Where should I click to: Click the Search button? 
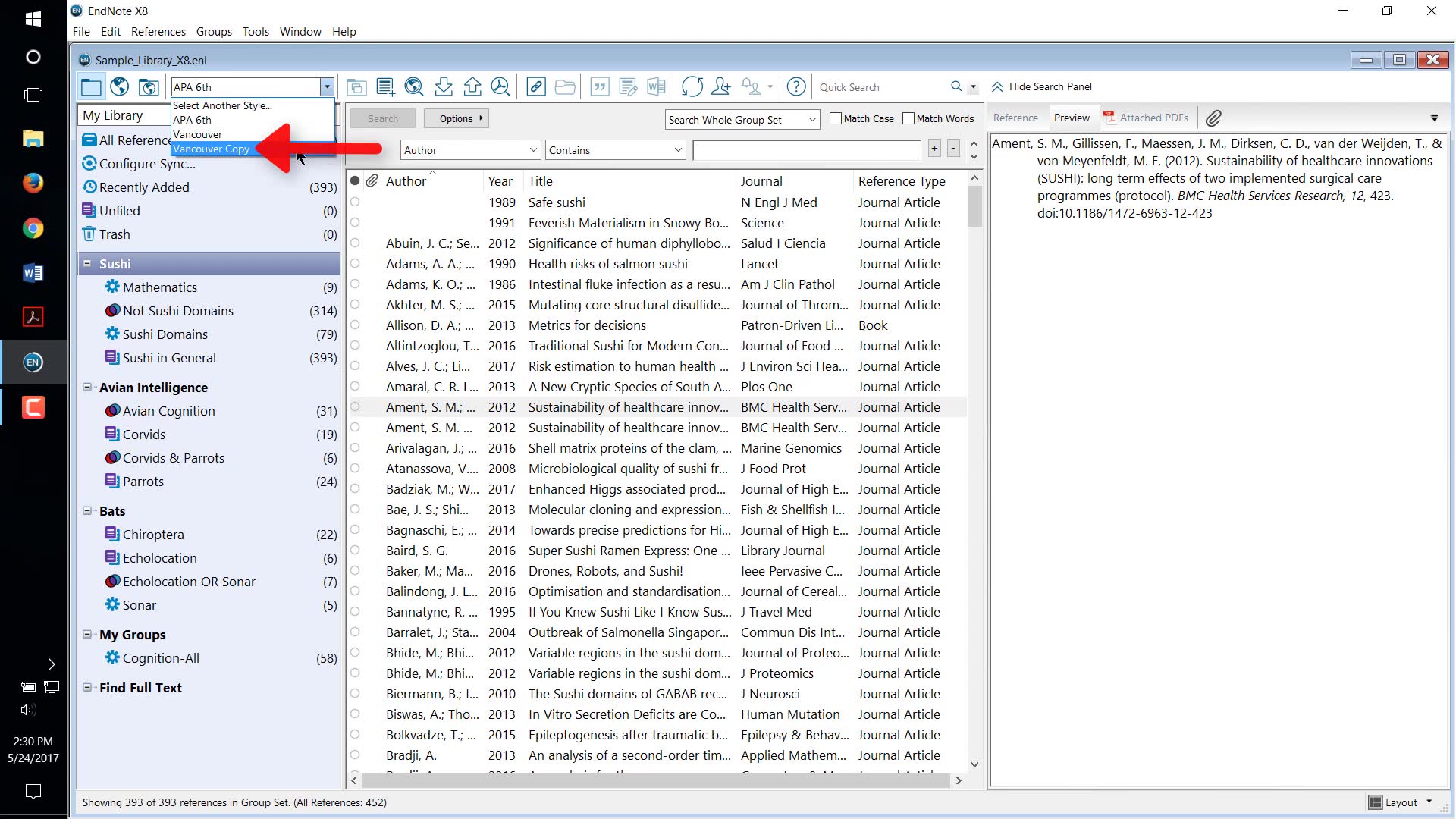coord(382,118)
